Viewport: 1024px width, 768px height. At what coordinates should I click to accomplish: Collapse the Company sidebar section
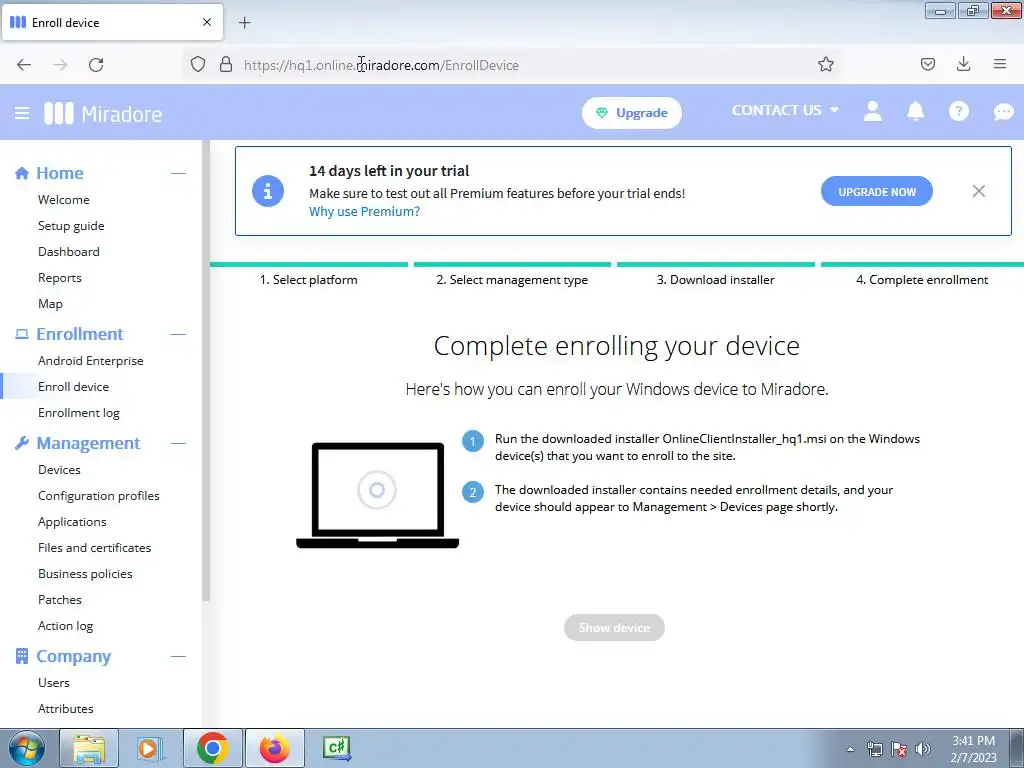coord(178,656)
